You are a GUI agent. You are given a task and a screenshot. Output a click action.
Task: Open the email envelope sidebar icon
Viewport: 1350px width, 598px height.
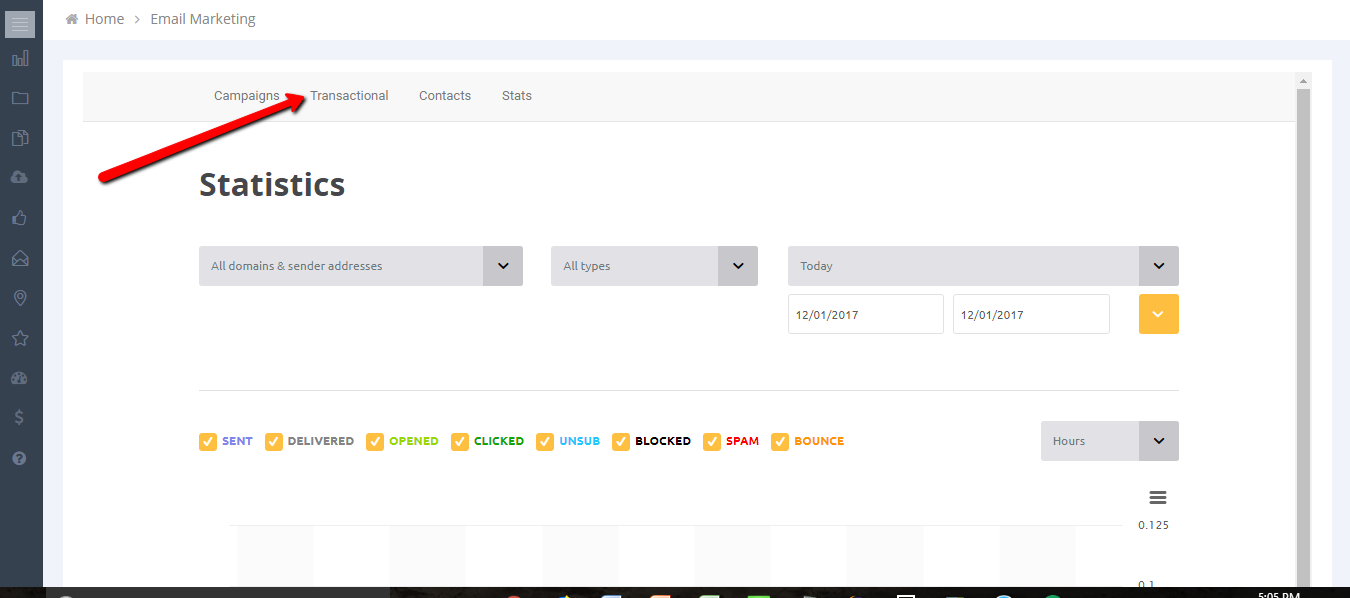coord(20,258)
